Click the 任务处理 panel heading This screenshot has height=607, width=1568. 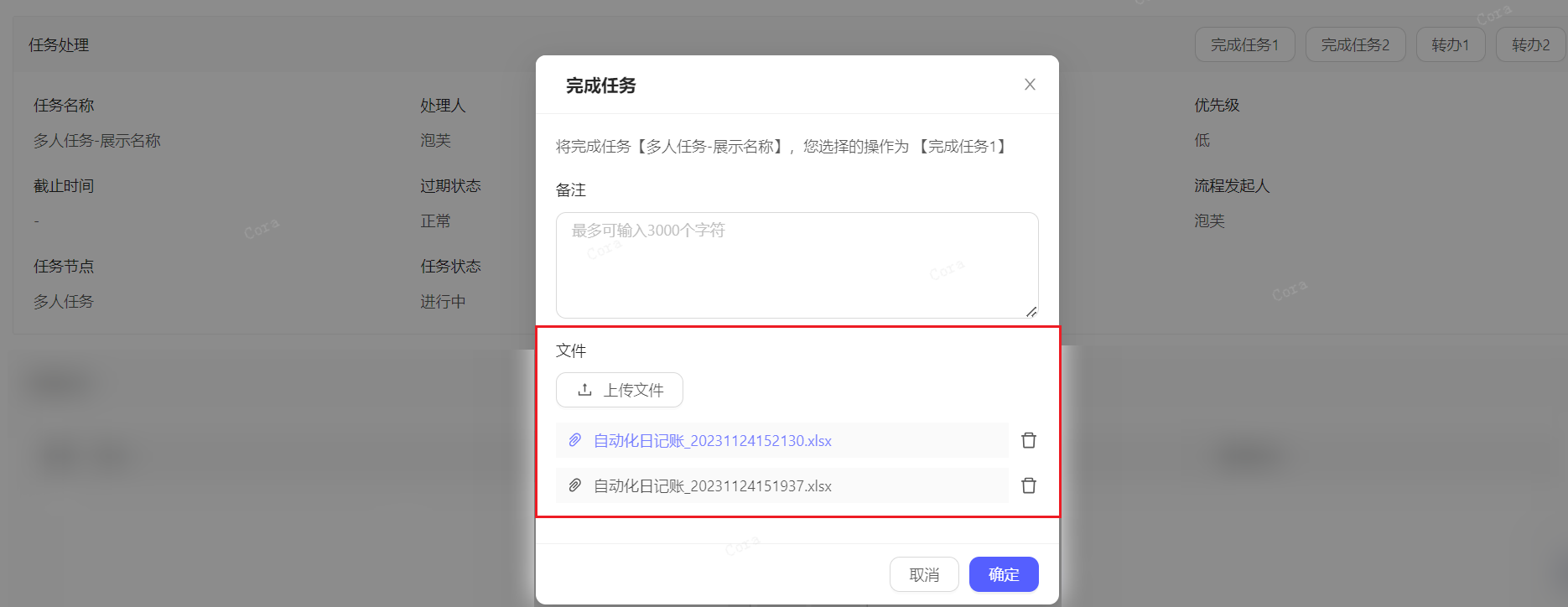pyautogui.click(x=59, y=45)
